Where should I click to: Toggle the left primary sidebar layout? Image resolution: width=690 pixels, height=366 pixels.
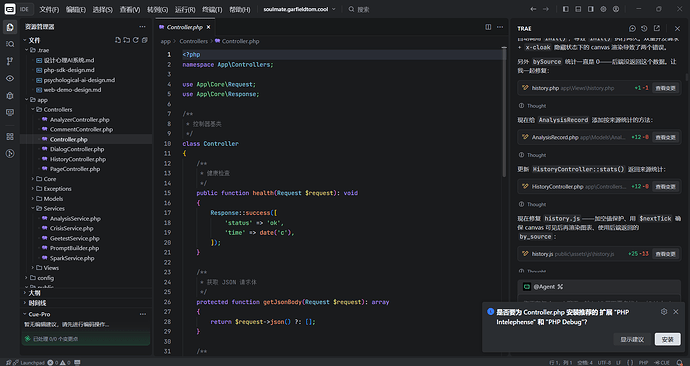[565, 9]
